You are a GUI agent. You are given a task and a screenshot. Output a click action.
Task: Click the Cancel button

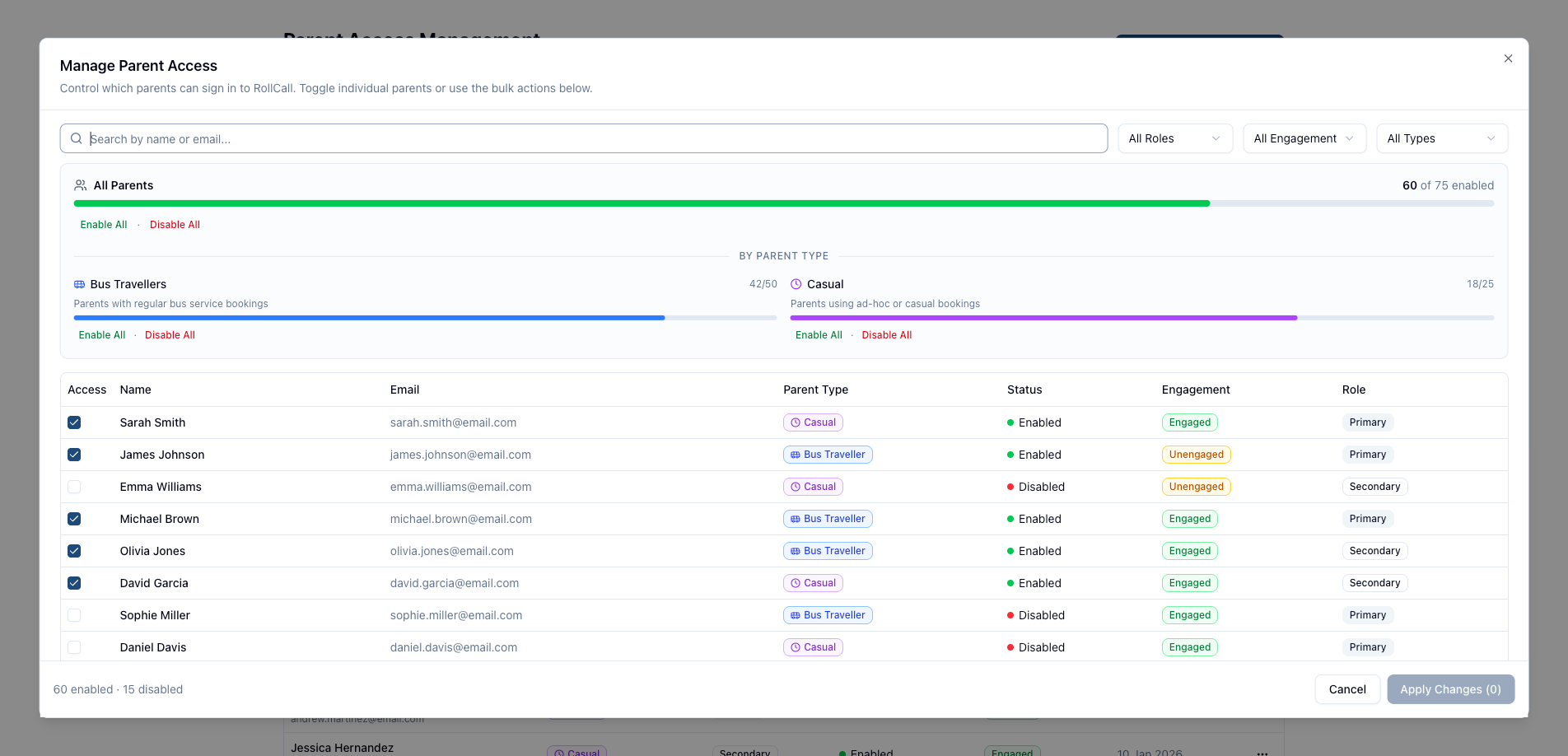coord(1346,689)
